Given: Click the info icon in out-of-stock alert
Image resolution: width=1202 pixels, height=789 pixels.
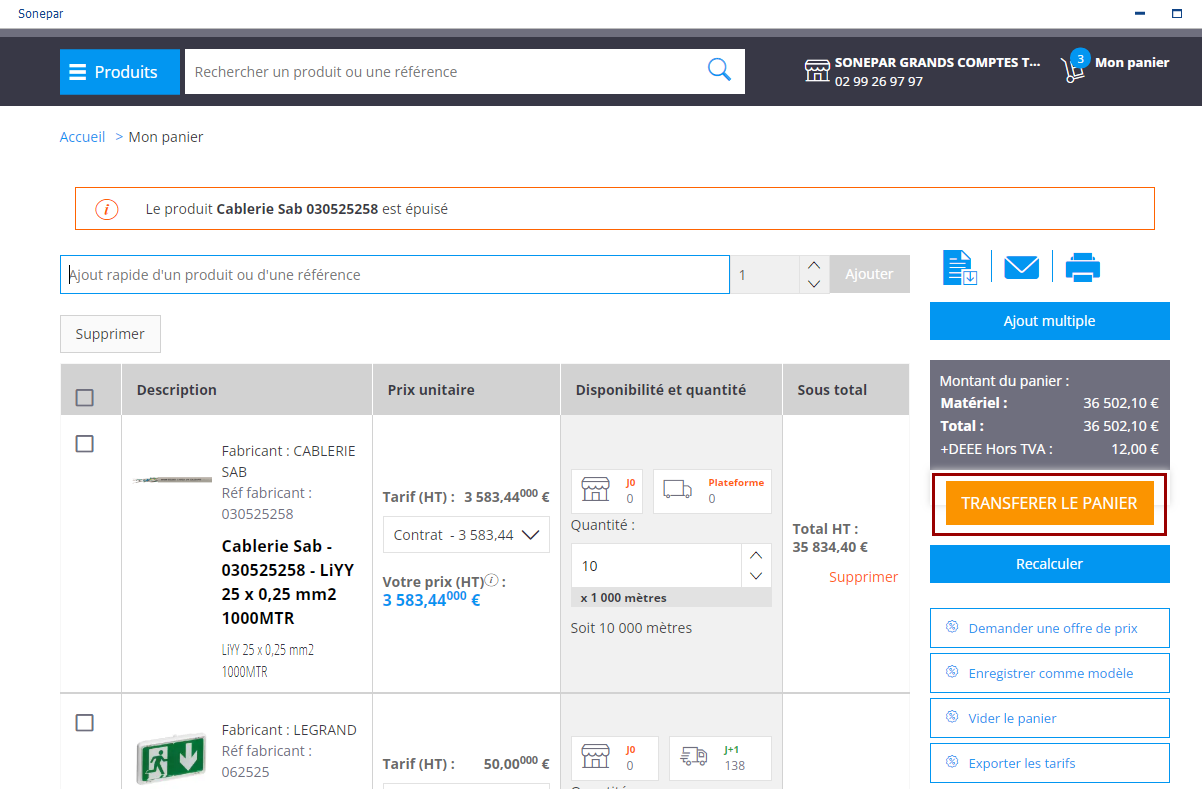Looking at the screenshot, I should tap(107, 209).
